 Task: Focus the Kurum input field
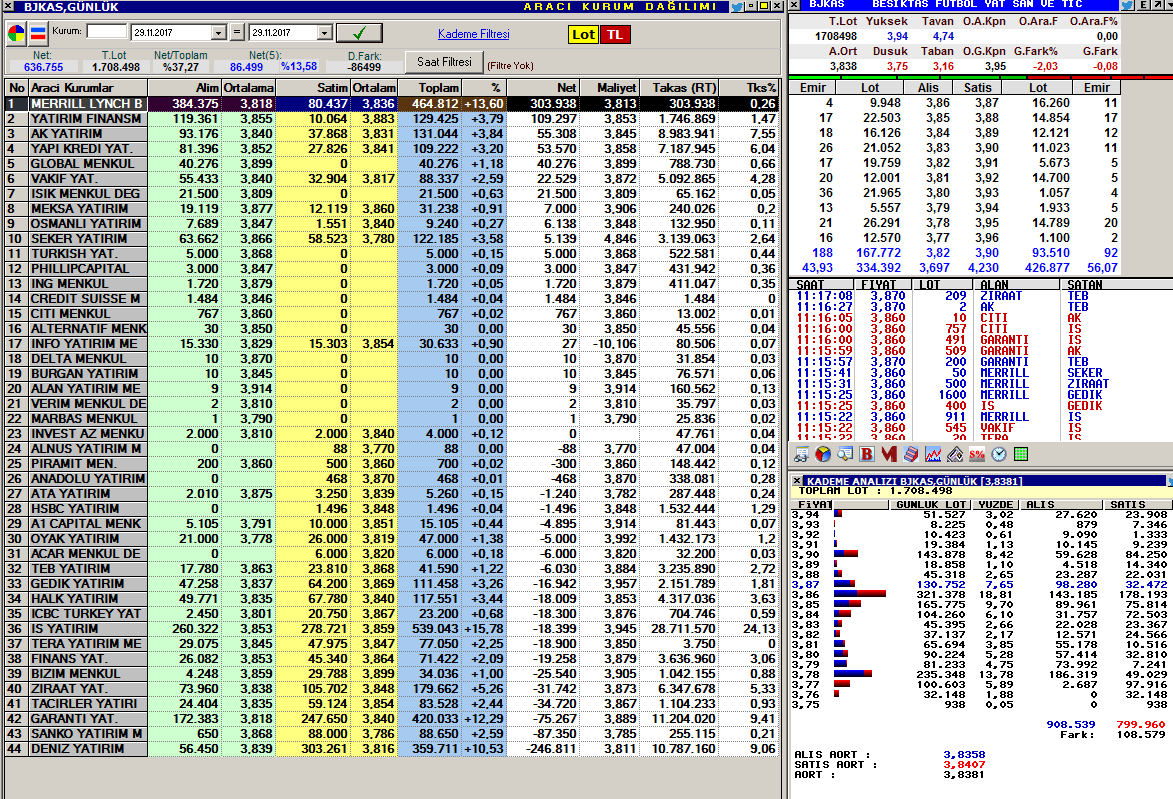point(107,31)
